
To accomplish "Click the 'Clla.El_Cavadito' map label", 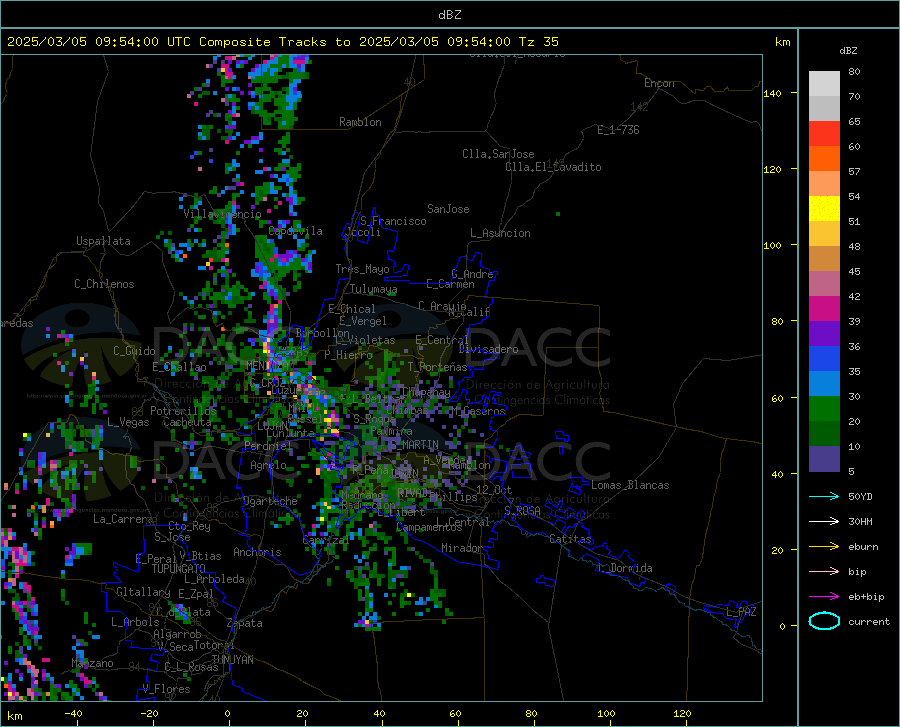I will (553, 167).
